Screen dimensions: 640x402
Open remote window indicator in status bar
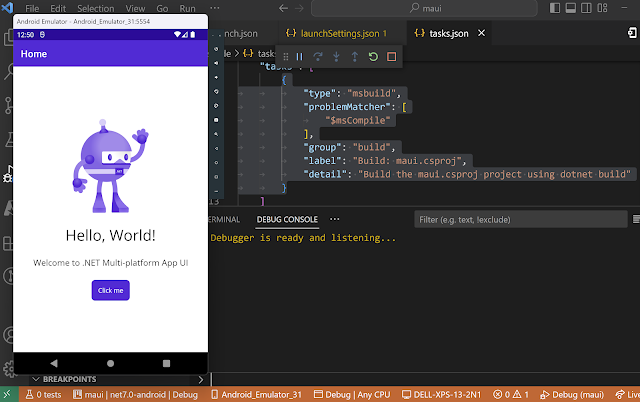(x=8, y=394)
